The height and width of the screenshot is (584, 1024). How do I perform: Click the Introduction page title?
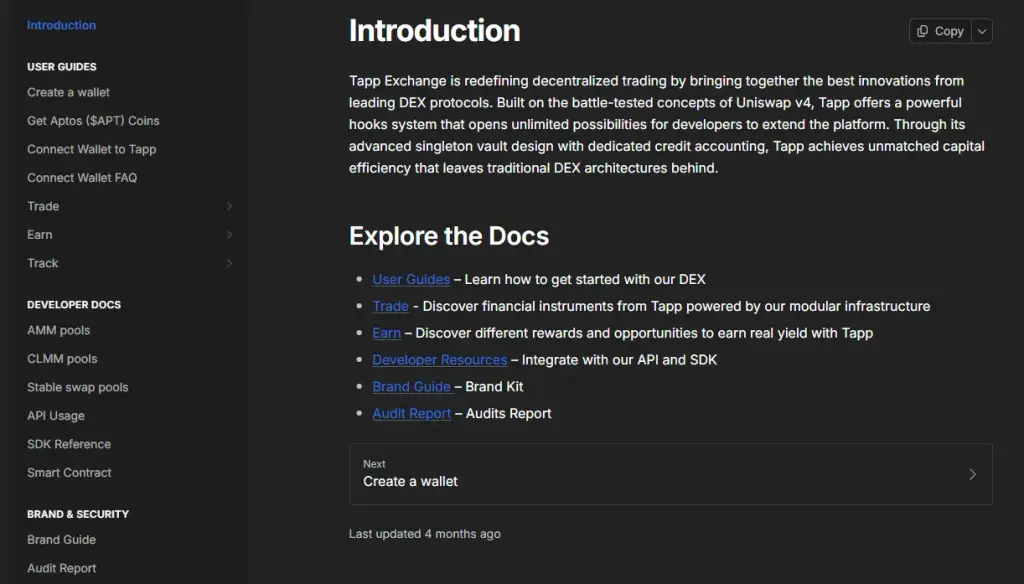point(434,31)
